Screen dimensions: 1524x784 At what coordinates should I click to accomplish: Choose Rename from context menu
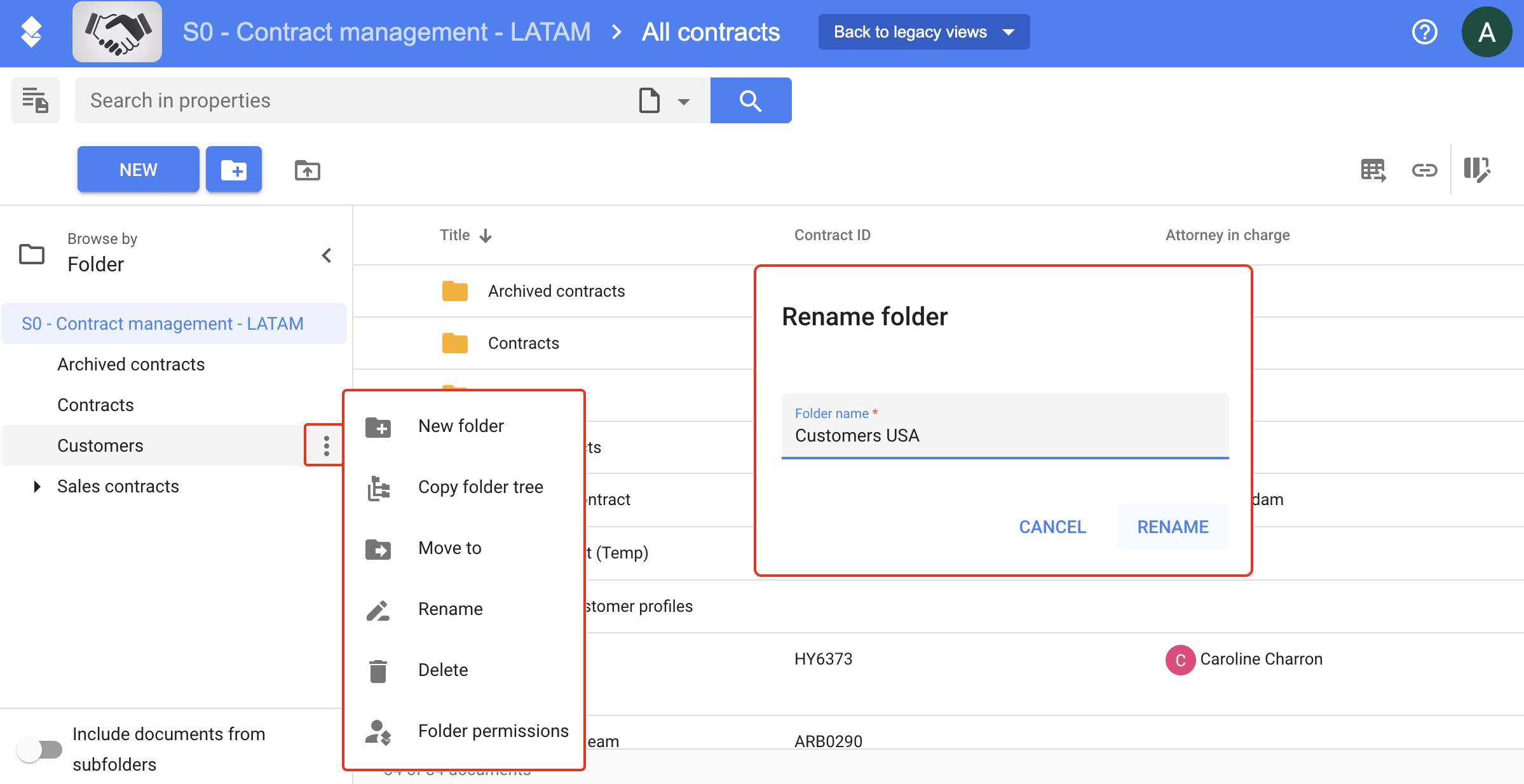463,609
